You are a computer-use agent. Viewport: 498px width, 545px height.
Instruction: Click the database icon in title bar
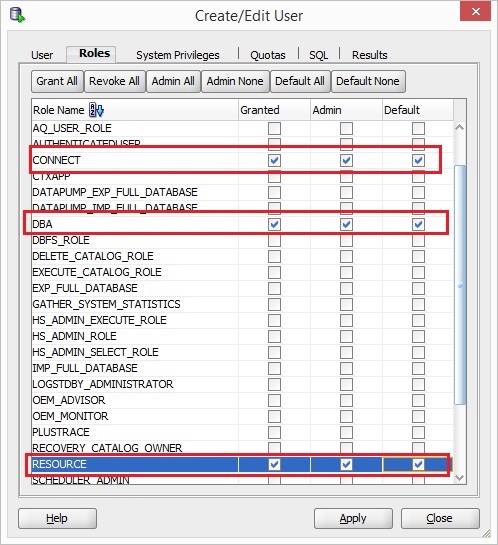(17, 15)
